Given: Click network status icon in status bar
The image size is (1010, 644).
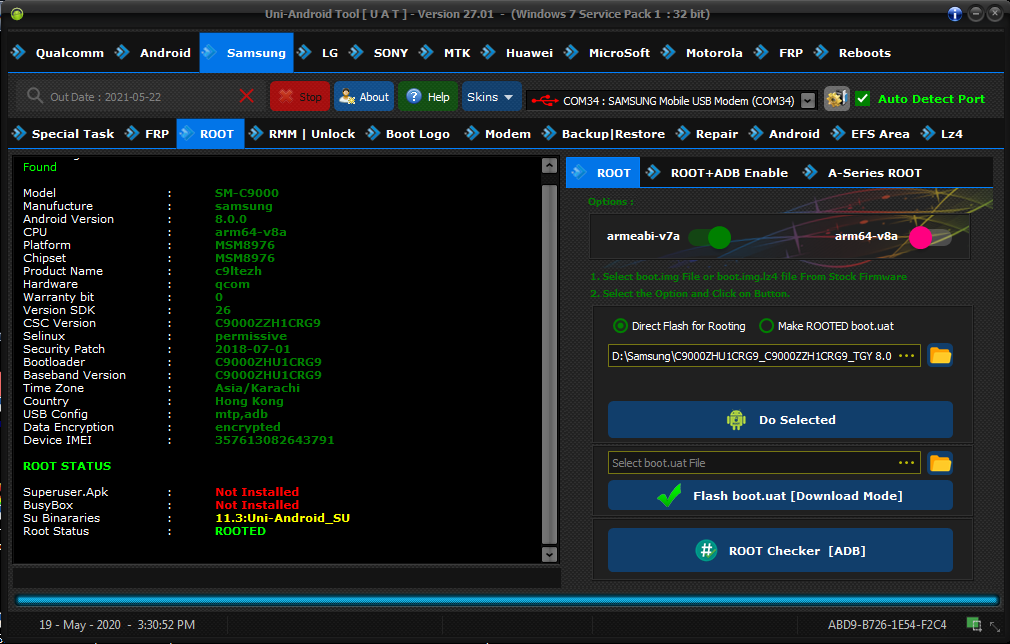Looking at the screenshot, I should (x=974, y=624).
